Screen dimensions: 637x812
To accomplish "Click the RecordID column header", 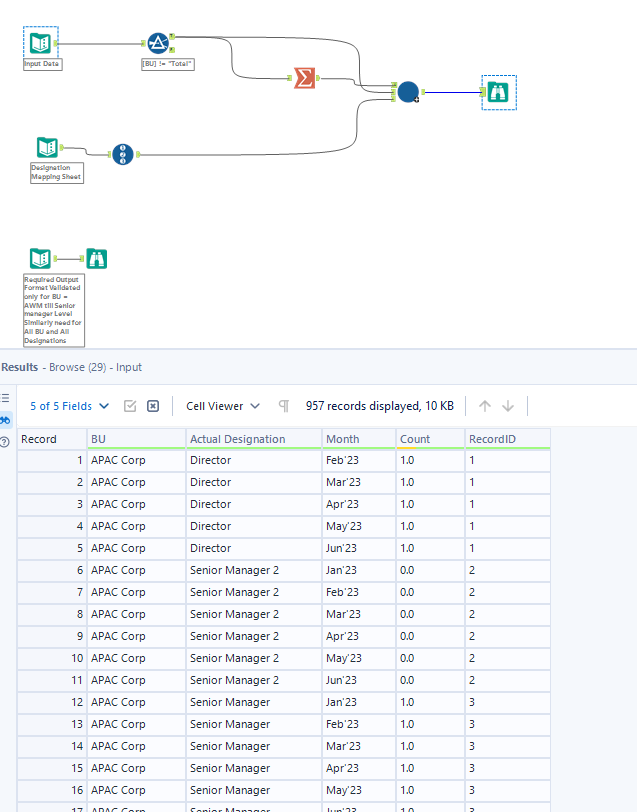I will (x=508, y=439).
